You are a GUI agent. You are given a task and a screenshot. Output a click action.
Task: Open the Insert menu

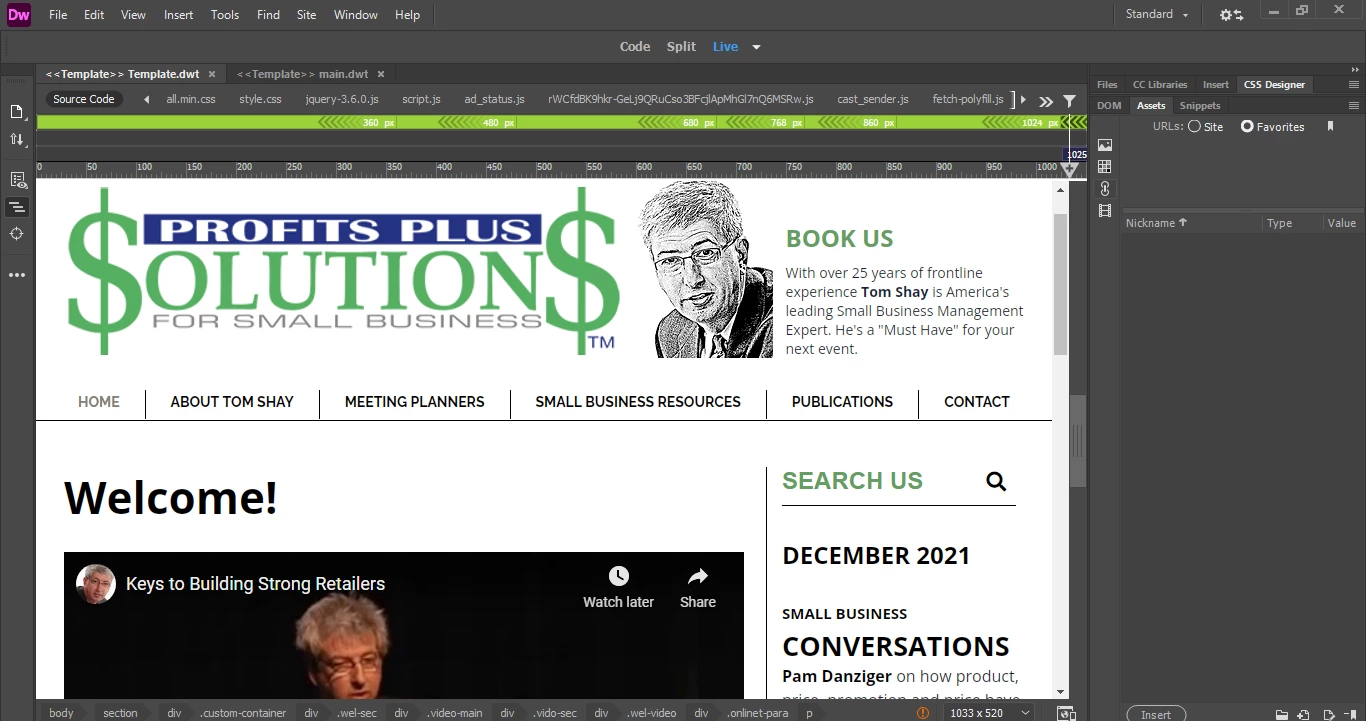pos(179,15)
